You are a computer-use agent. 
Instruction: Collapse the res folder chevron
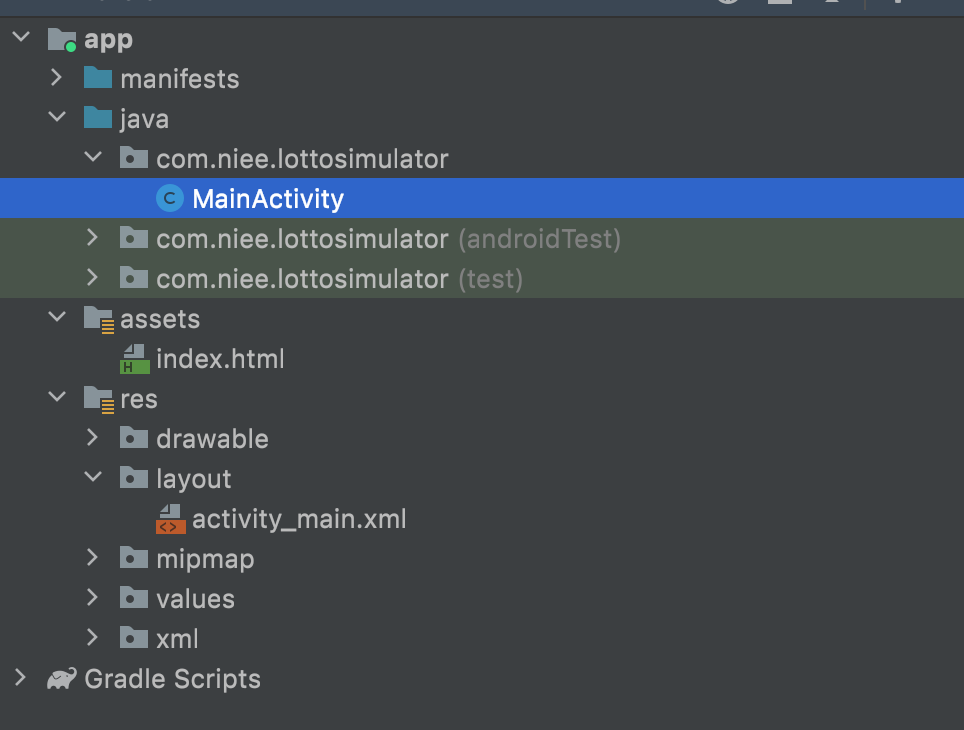[x=57, y=397]
